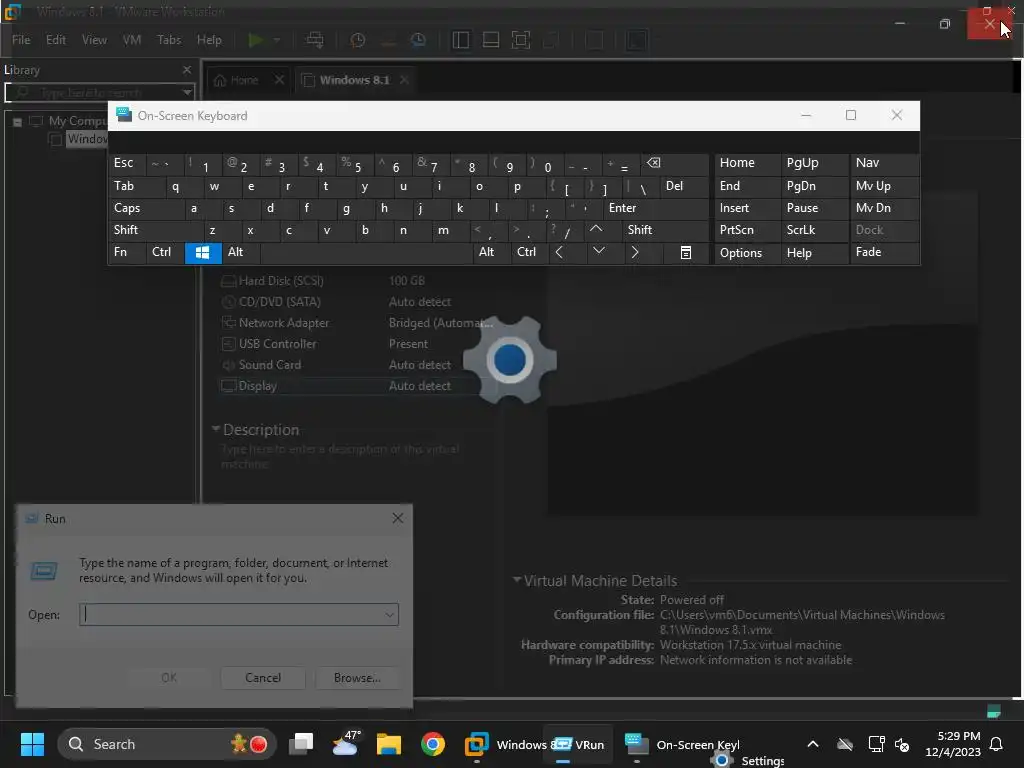Collapse the Virtual Machine Details section
The image size is (1024, 768).
point(517,579)
